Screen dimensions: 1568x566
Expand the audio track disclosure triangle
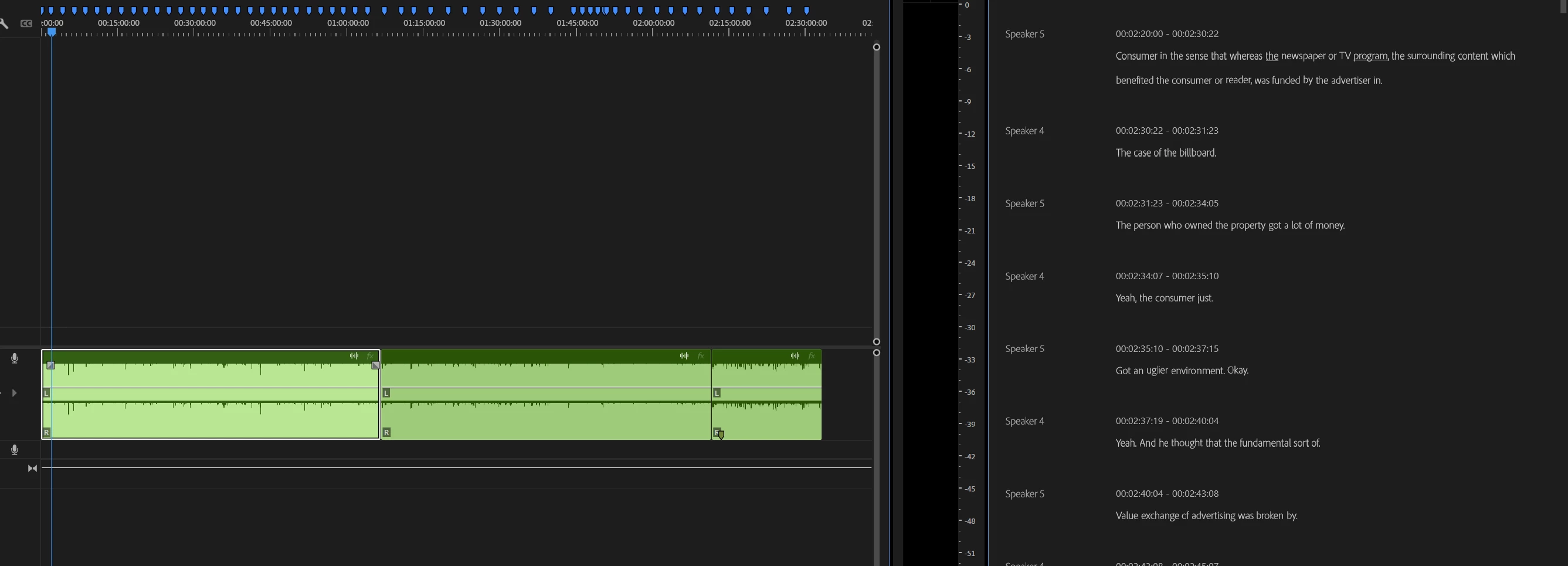(15, 393)
